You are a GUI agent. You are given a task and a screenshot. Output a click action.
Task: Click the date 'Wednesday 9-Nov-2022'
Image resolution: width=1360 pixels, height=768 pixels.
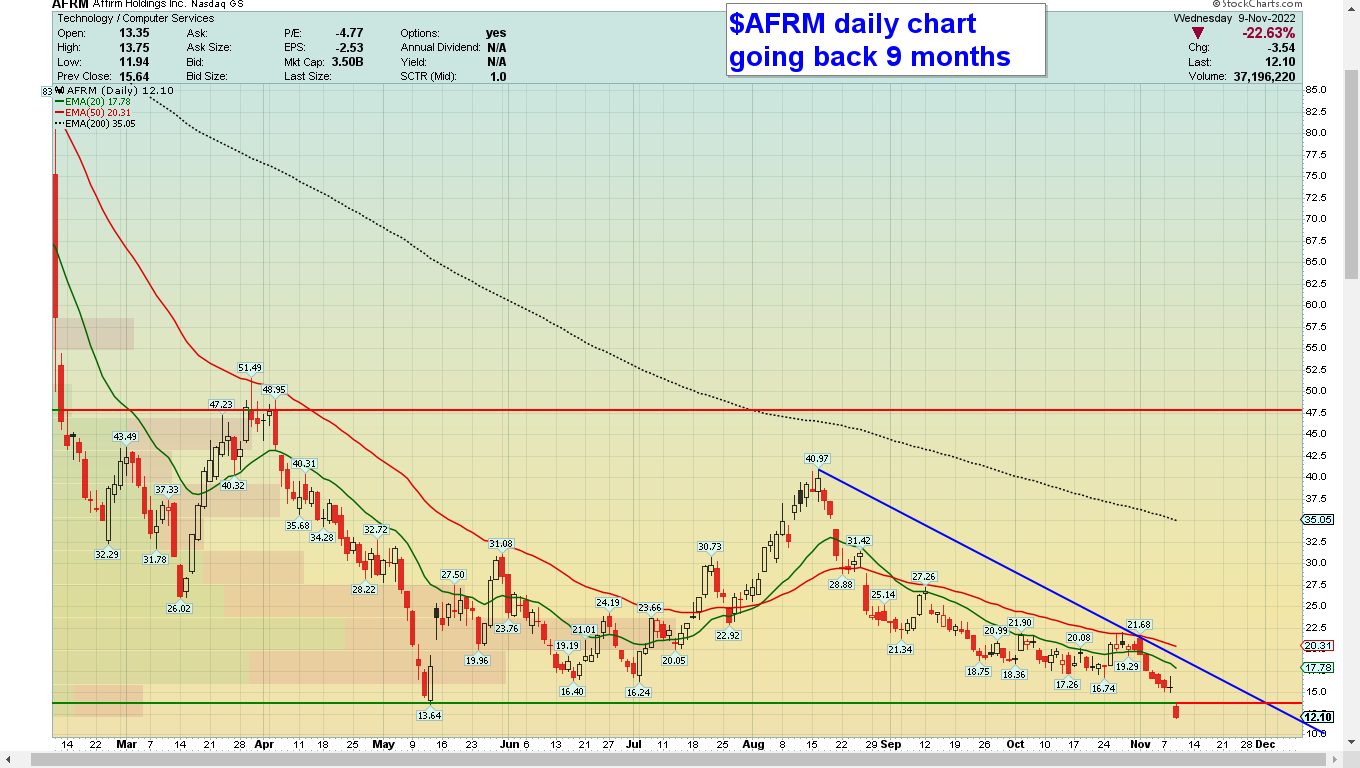(1234, 18)
